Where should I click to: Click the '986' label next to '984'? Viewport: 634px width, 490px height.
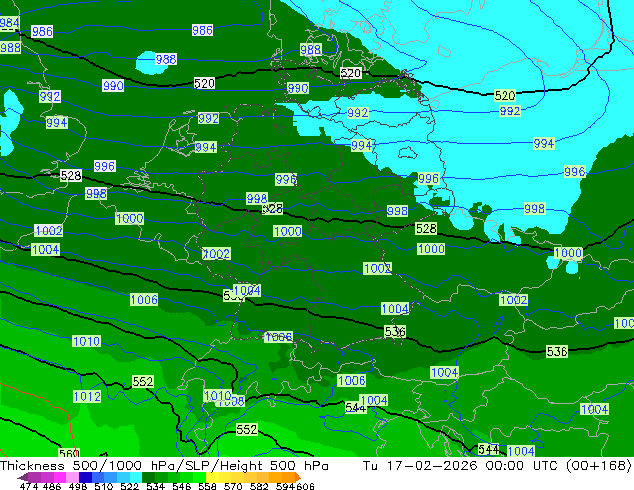point(42,31)
